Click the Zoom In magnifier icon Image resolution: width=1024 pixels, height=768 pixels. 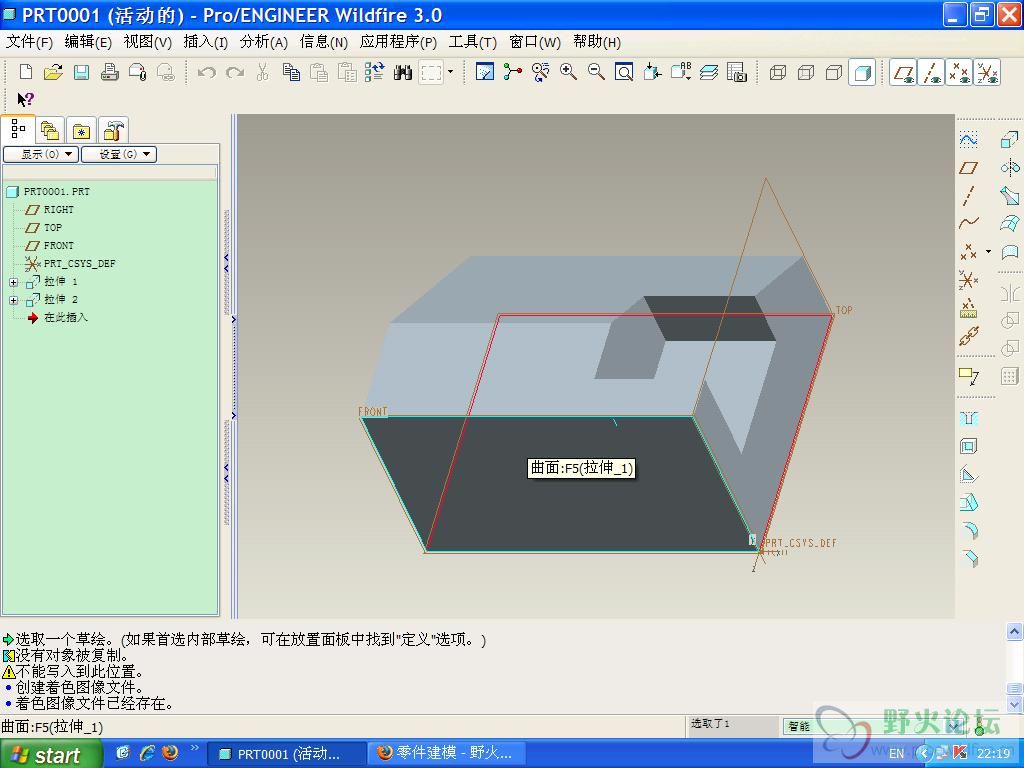[x=568, y=72]
